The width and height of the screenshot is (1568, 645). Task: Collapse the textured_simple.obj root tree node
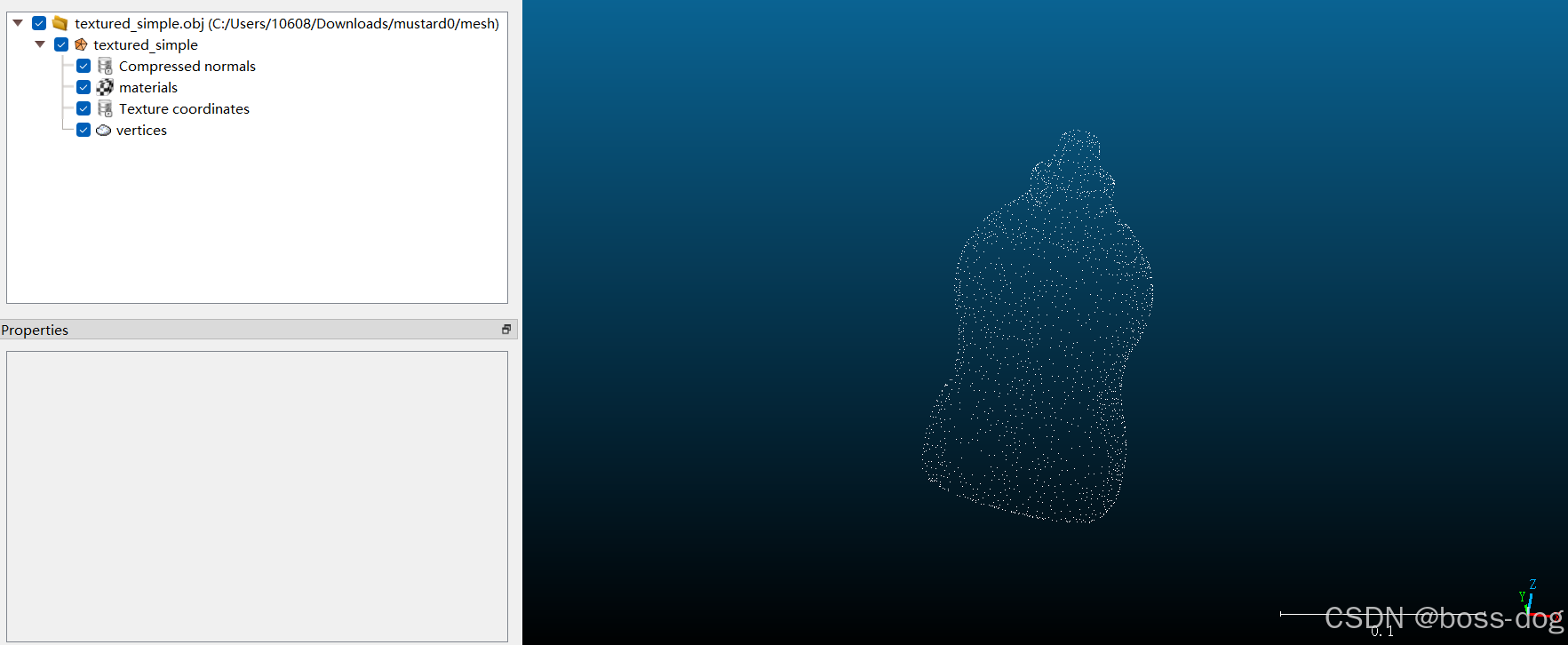click(18, 23)
